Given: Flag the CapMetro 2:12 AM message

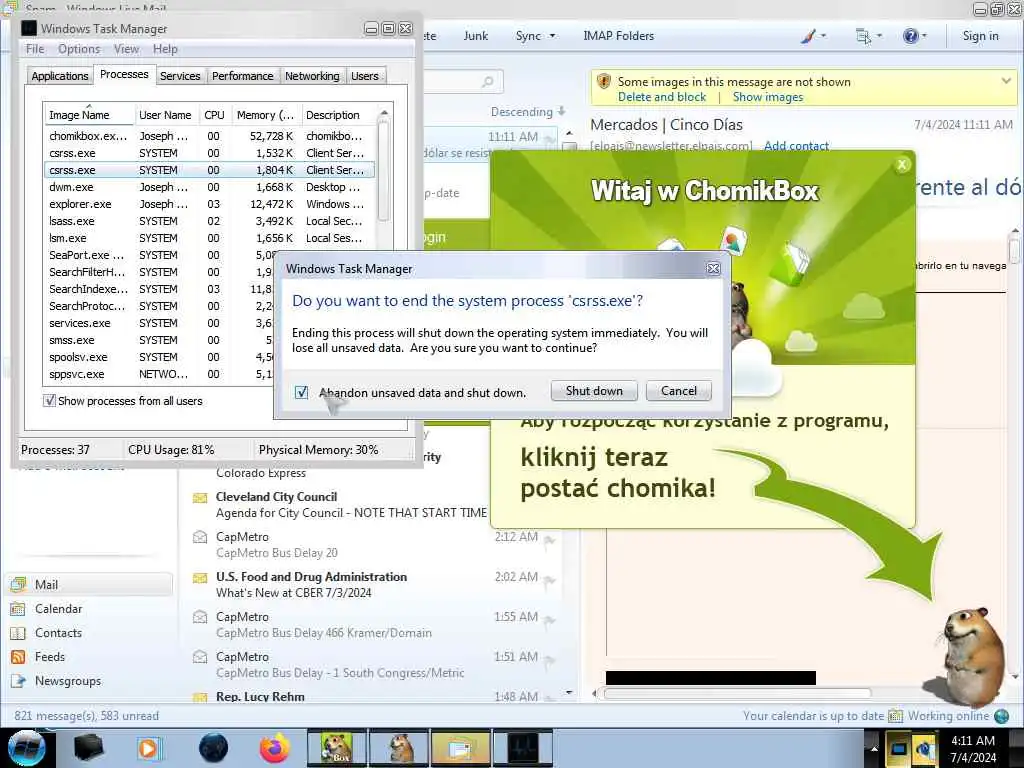Looking at the screenshot, I should pyautogui.click(x=550, y=540).
